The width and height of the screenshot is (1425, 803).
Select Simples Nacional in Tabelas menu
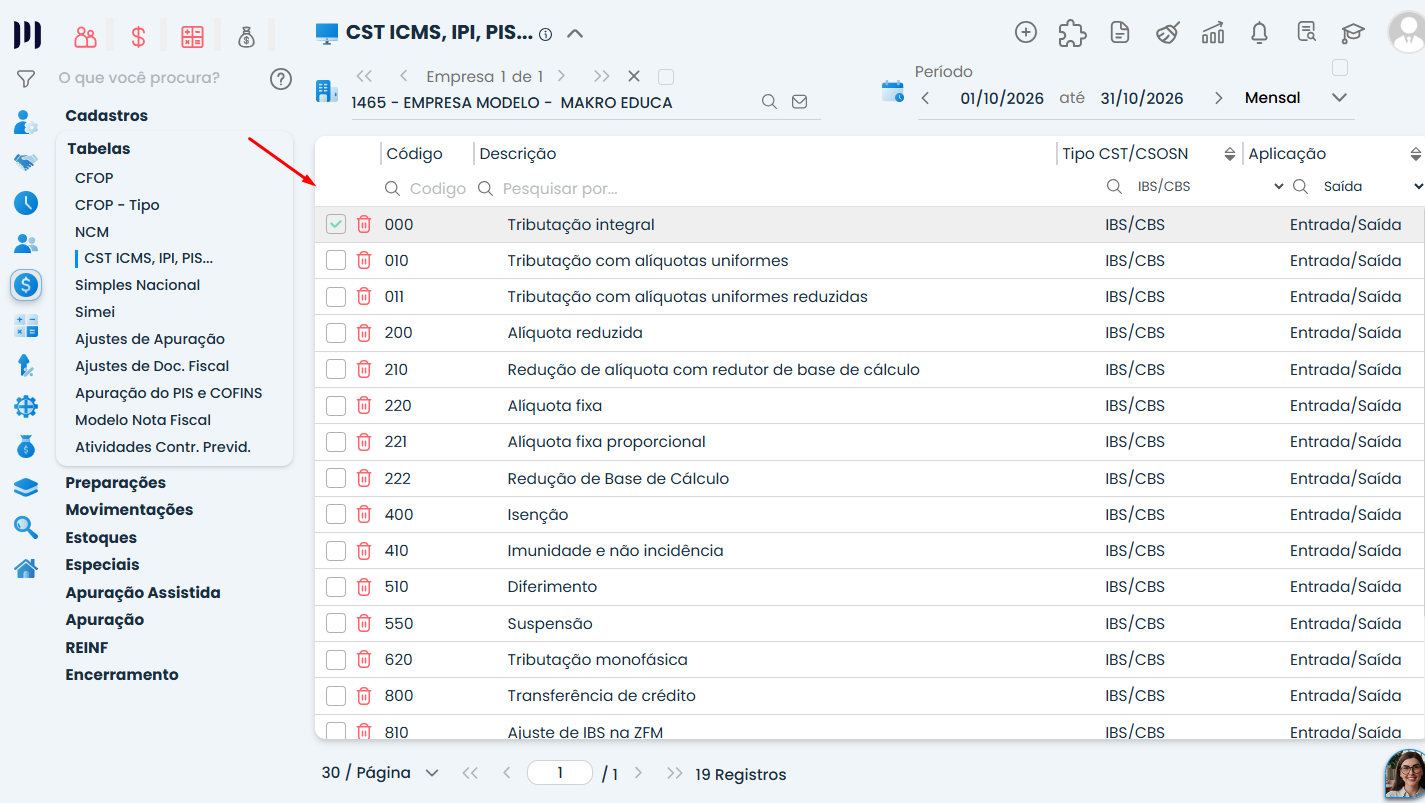pos(137,285)
